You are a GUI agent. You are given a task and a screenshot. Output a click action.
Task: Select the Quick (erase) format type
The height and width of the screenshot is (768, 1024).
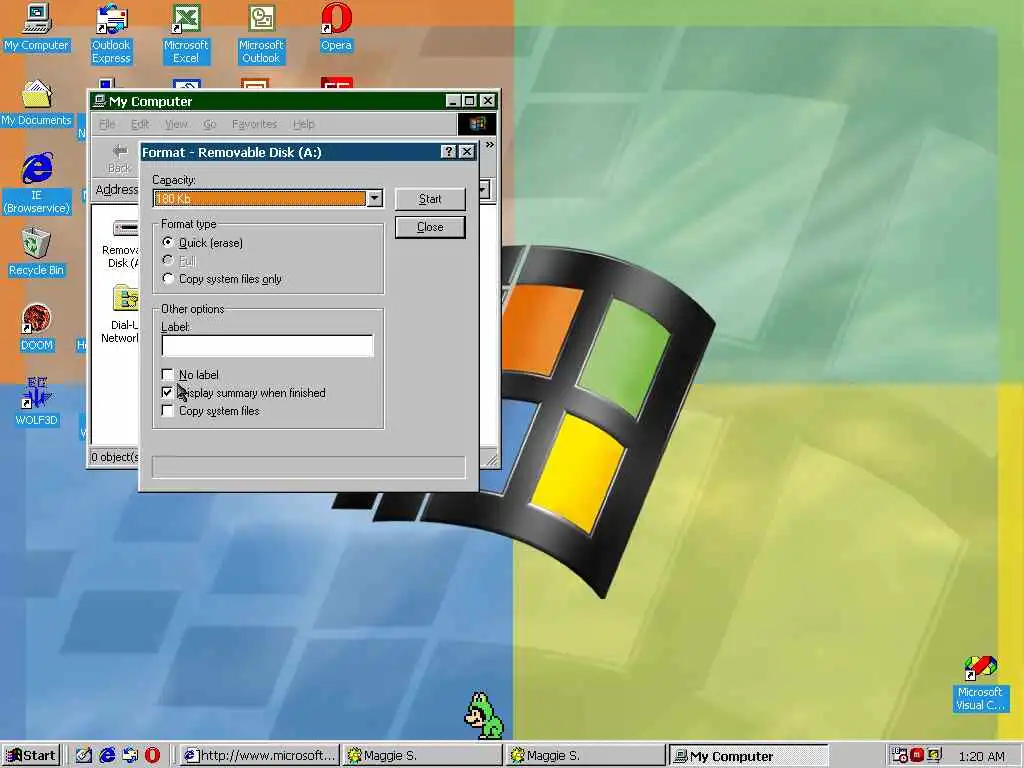(x=168, y=242)
